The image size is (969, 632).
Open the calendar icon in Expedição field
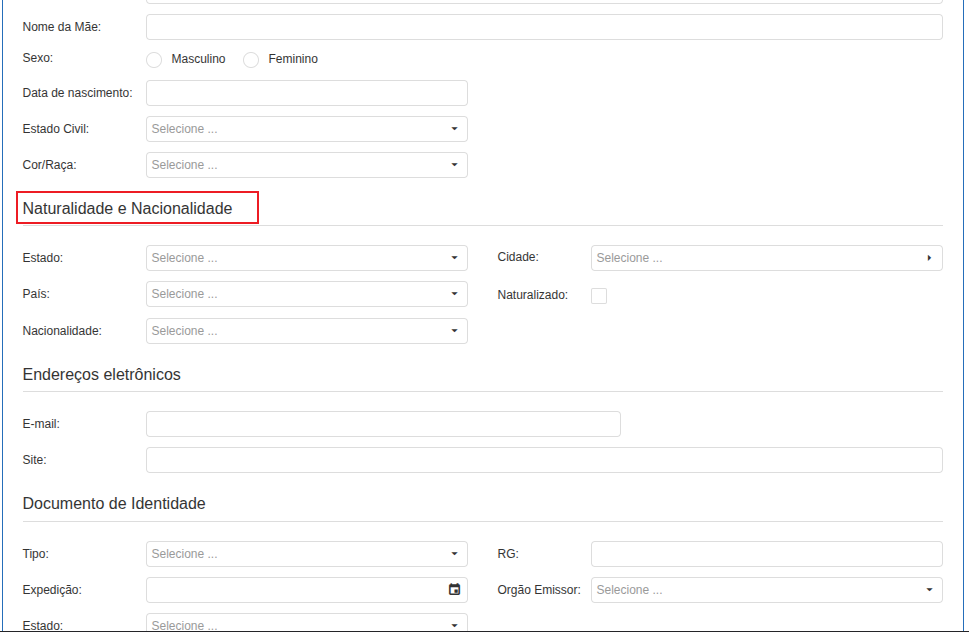(454, 590)
